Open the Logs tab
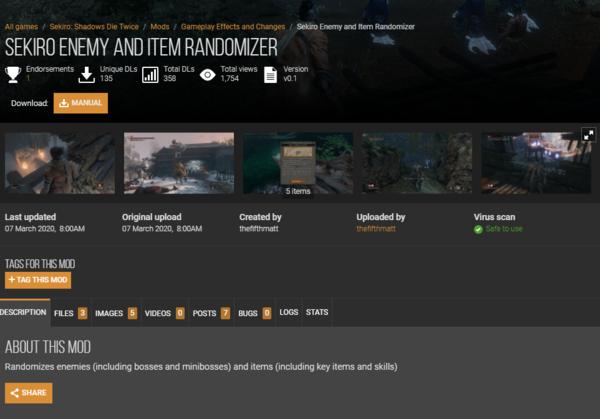 point(289,312)
